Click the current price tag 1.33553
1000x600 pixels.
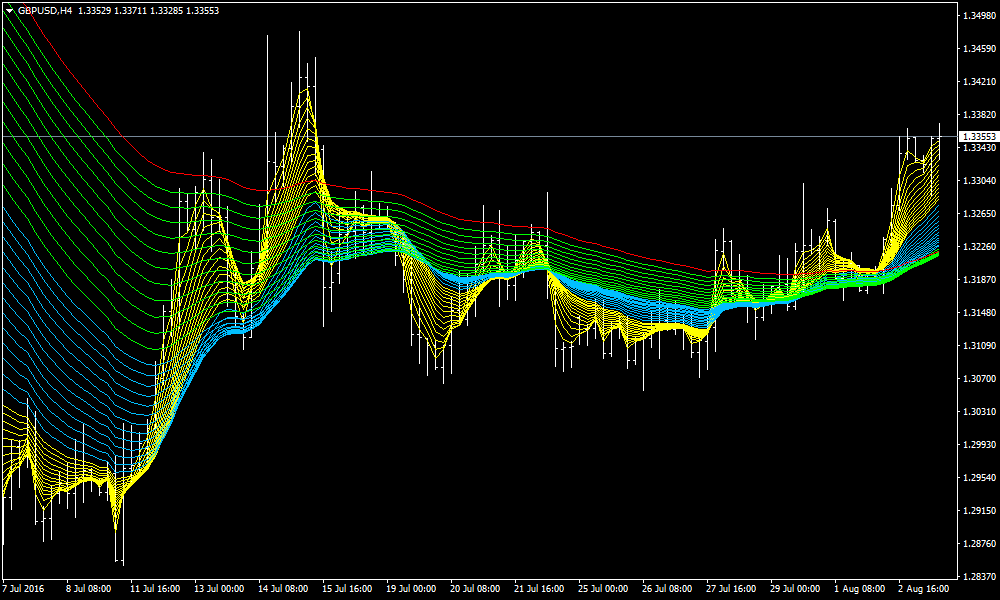click(x=978, y=136)
